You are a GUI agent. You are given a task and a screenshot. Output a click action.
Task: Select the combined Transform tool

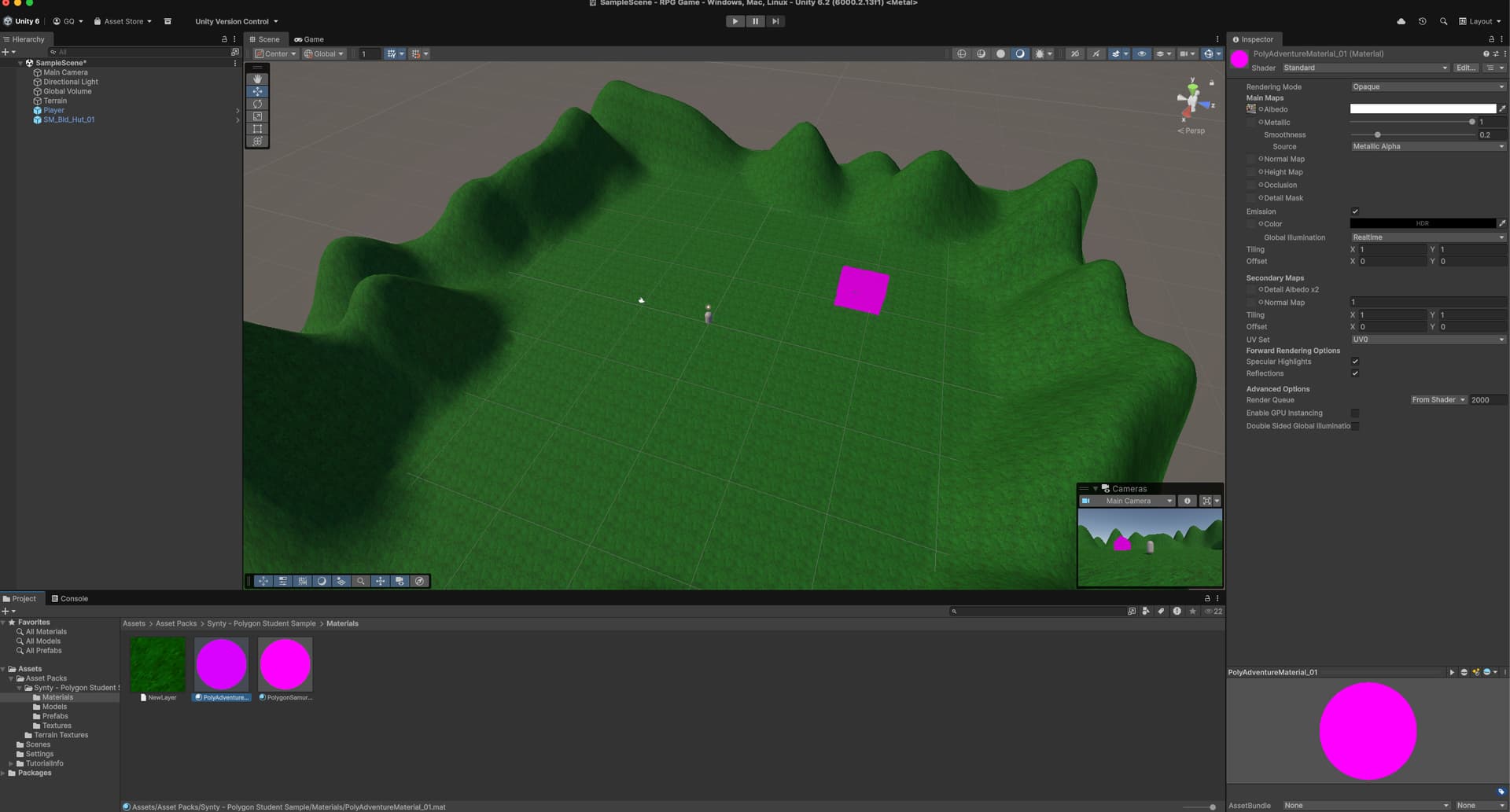[x=257, y=141]
